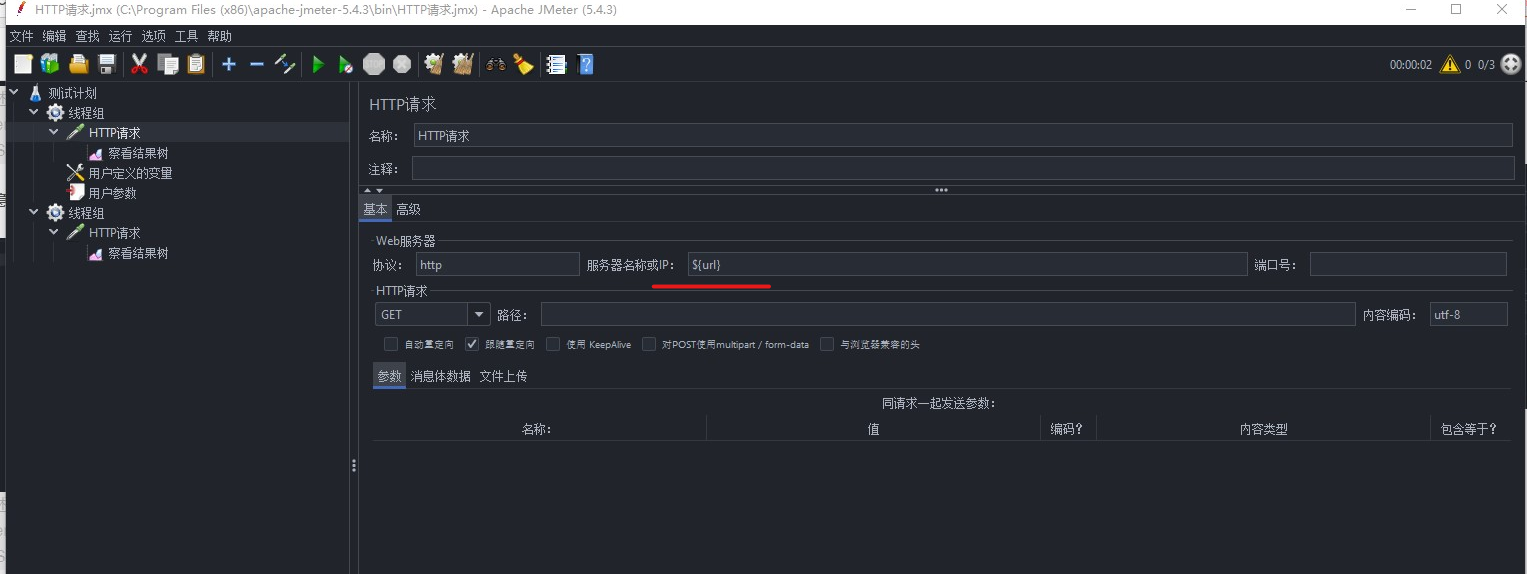
Task: Select the 用户参数 tree node
Action: [112, 193]
